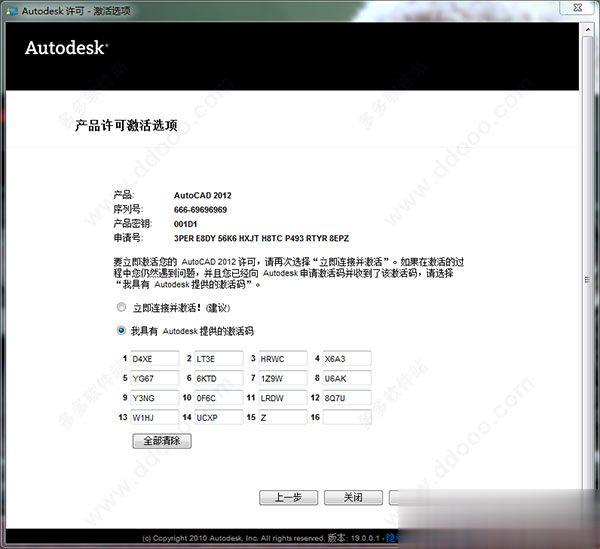Click the 序列号 label
This screenshot has width=600, height=549.
point(128,209)
